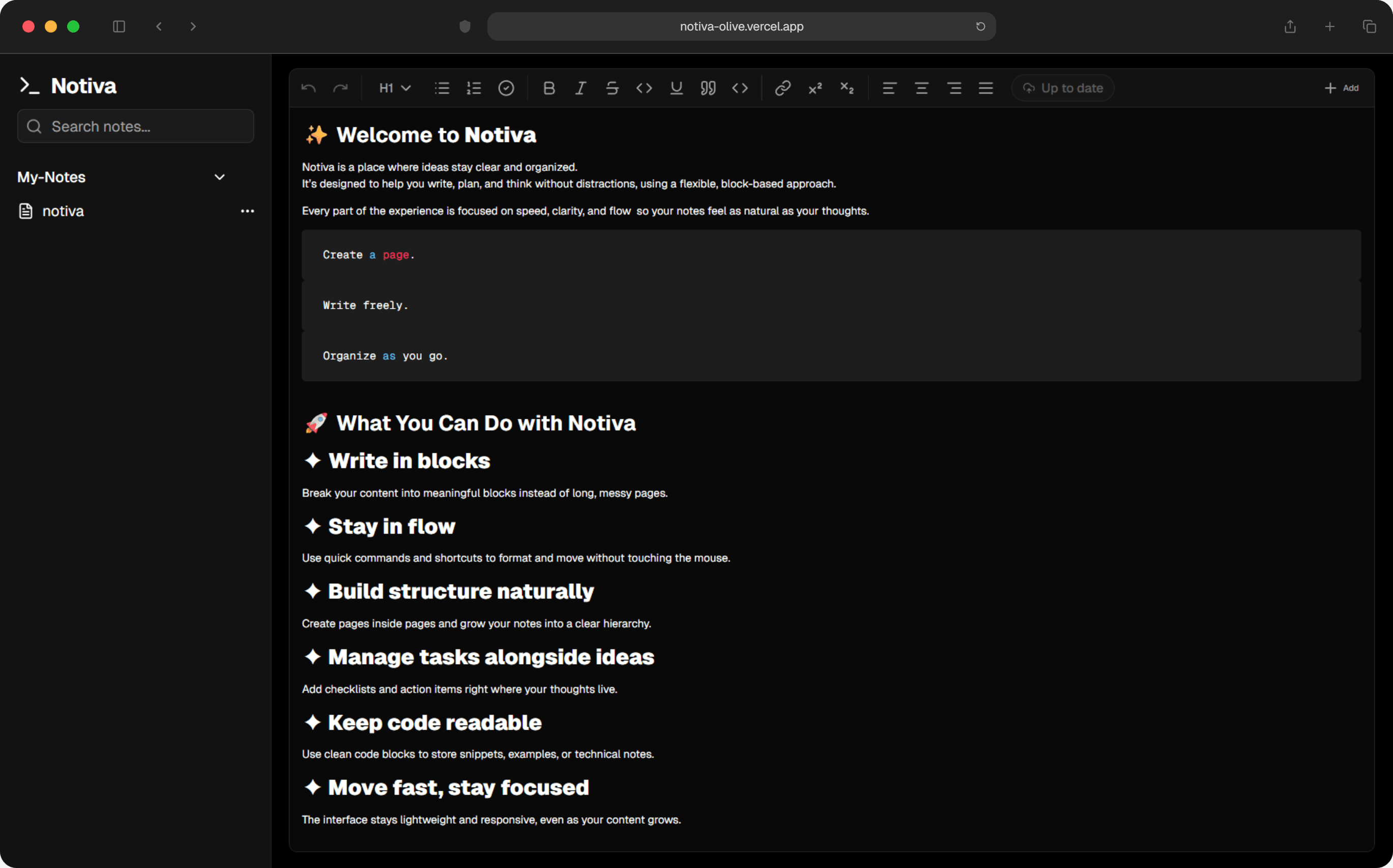The image size is (1393, 868).
Task: Click the redo arrow in the editor toolbar
Action: [x=340, y=88]
